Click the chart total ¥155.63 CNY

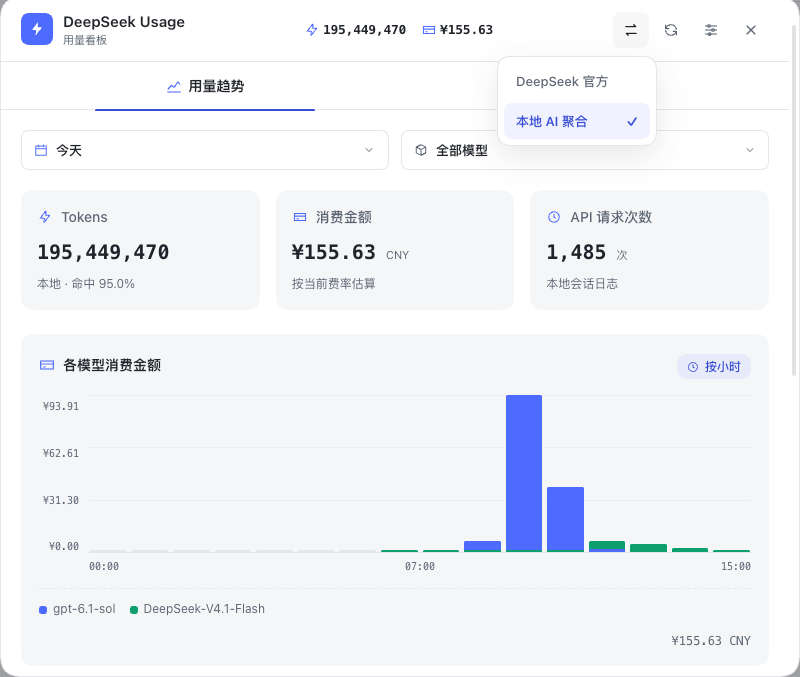[711, 641]
